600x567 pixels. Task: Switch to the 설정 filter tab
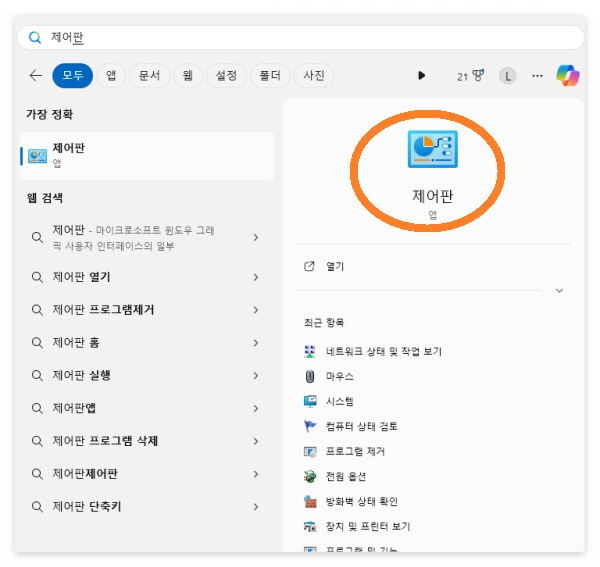[226, 75]
